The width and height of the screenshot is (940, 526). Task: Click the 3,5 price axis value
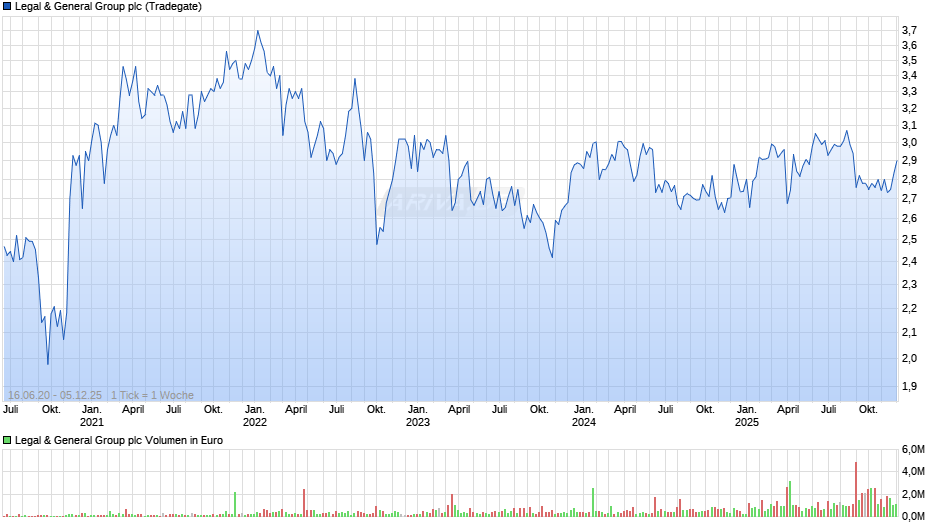click(x=909, y=61)
